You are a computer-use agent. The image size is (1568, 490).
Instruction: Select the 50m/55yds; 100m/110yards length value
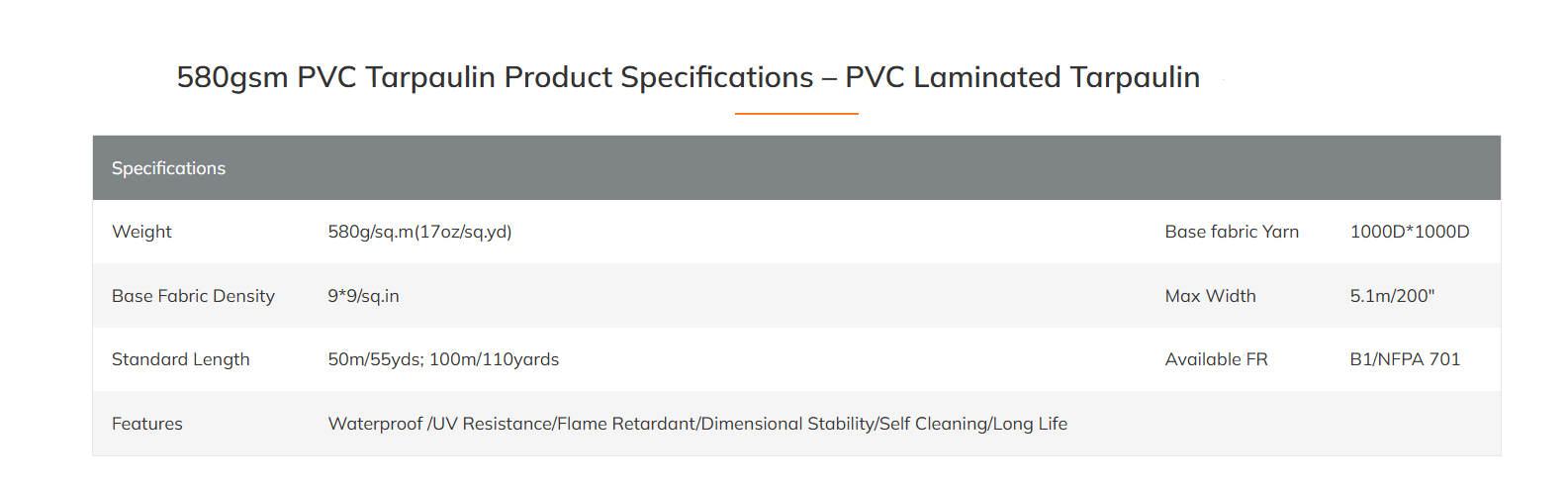click(443, 359)
